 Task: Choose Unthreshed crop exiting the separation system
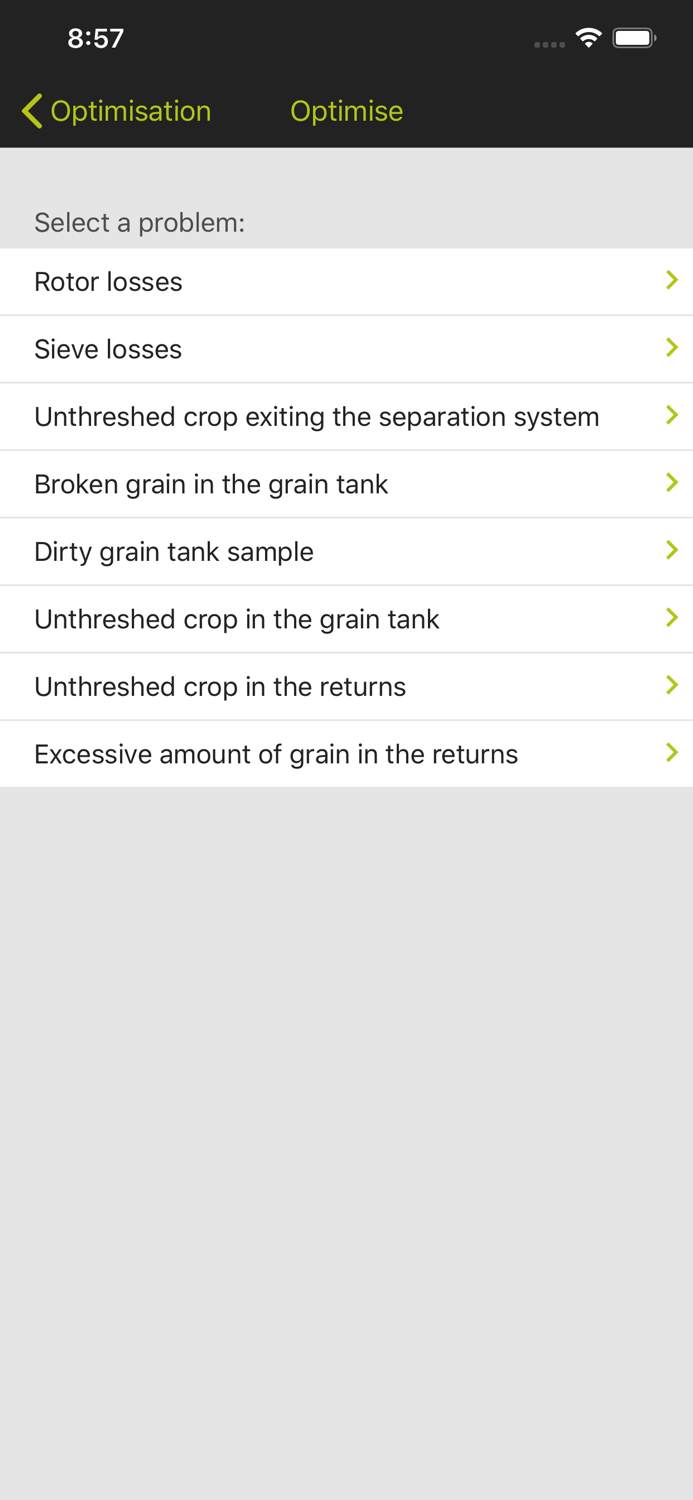point(316,417)
